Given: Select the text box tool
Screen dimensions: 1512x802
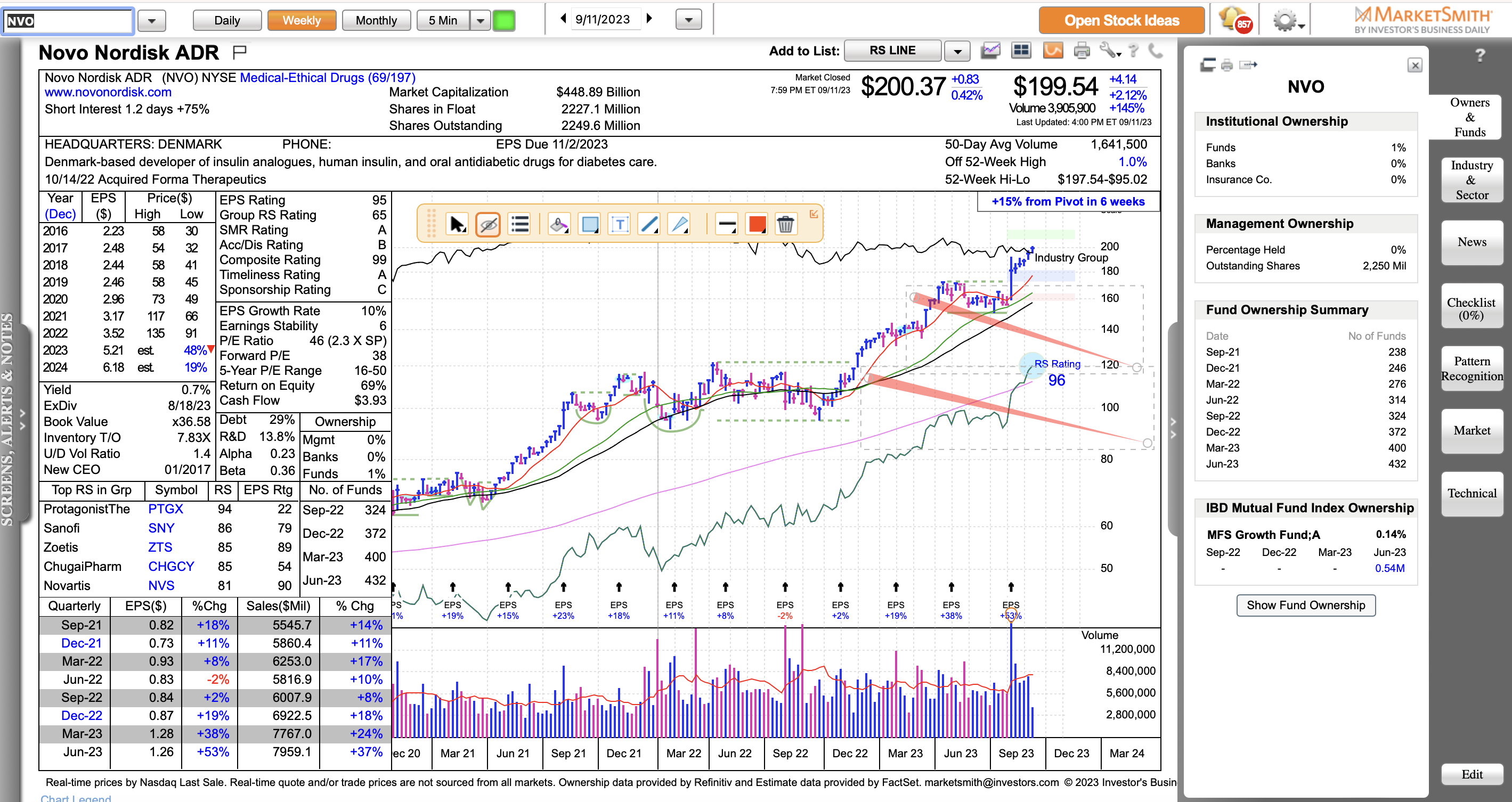Looking at the screenshot, I should (x=620, y=224).
